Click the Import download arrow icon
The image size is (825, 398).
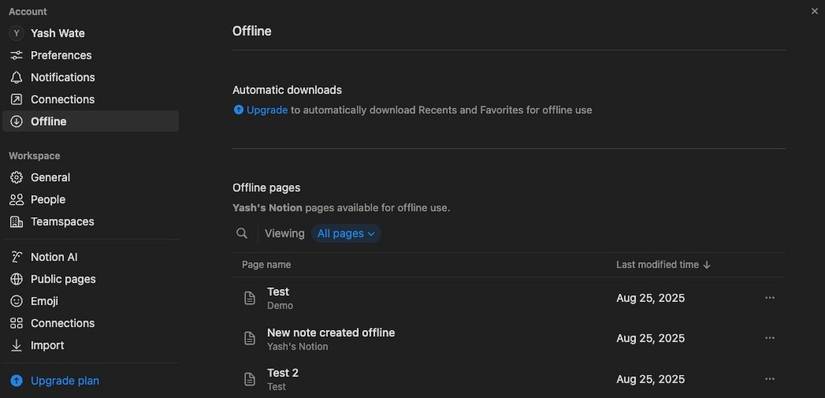coord(17,345)
